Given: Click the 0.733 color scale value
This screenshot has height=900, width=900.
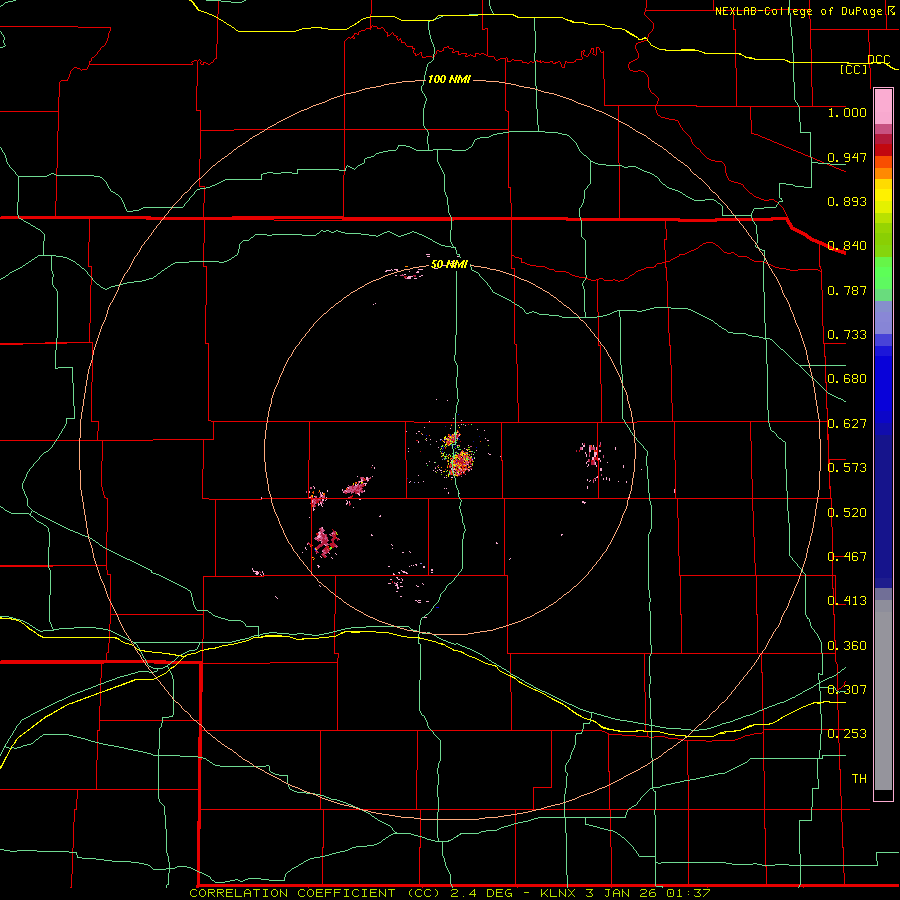Looking at the screenshot, I should coord(847,335).
